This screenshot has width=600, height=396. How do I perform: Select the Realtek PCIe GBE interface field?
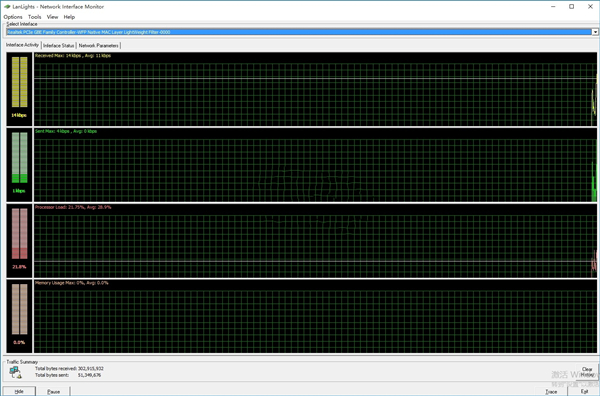299,32
